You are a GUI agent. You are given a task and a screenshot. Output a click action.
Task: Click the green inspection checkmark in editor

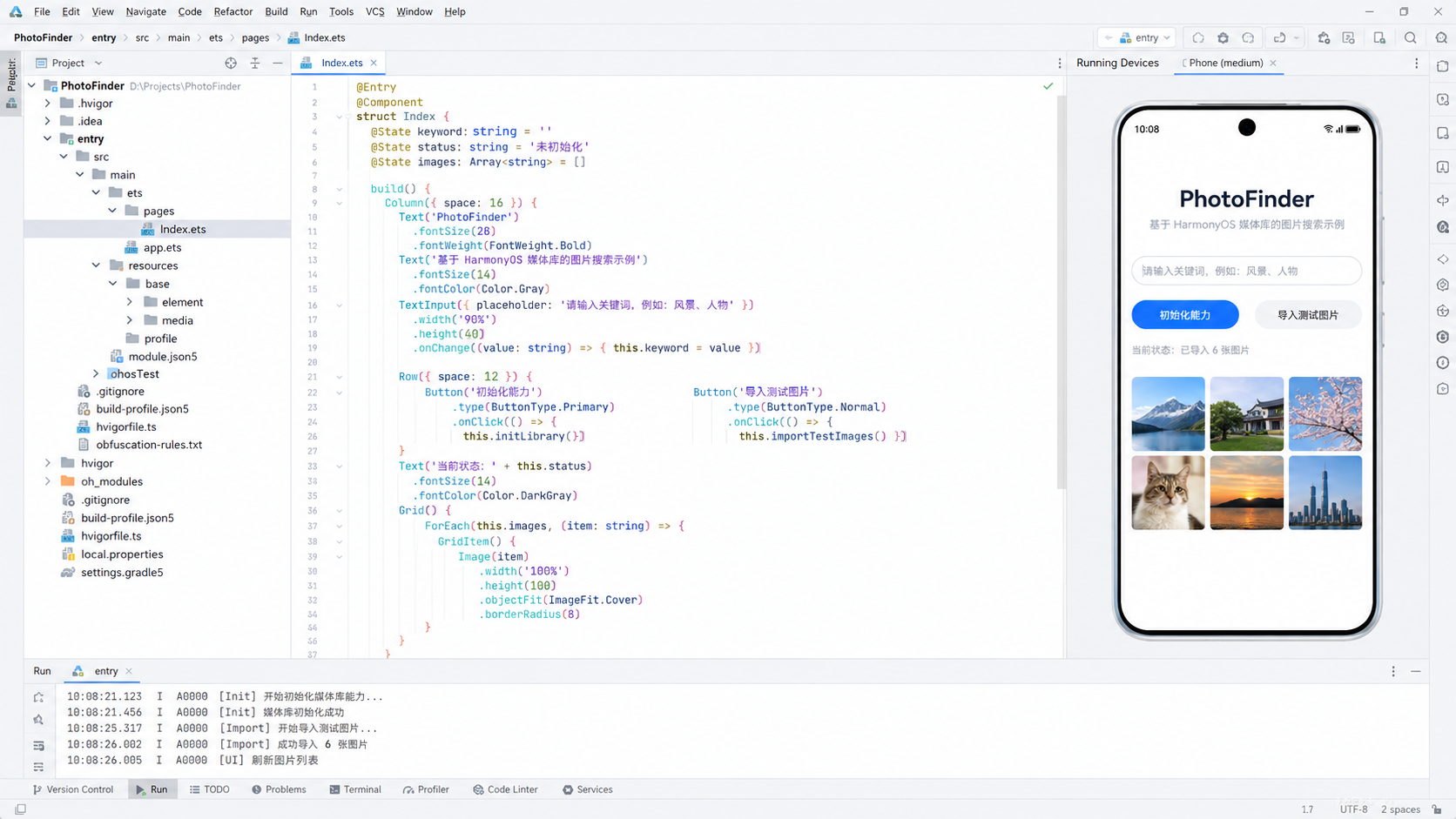(x=1048, y=86)
